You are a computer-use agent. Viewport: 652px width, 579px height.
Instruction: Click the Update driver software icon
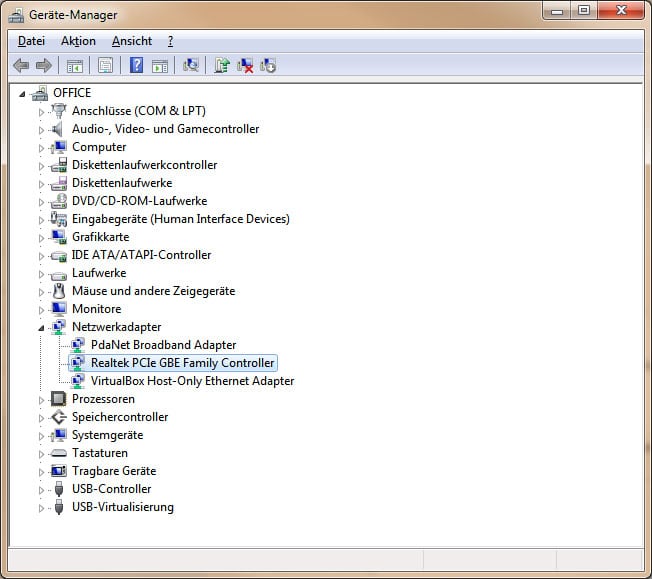[x=222, y=65]
